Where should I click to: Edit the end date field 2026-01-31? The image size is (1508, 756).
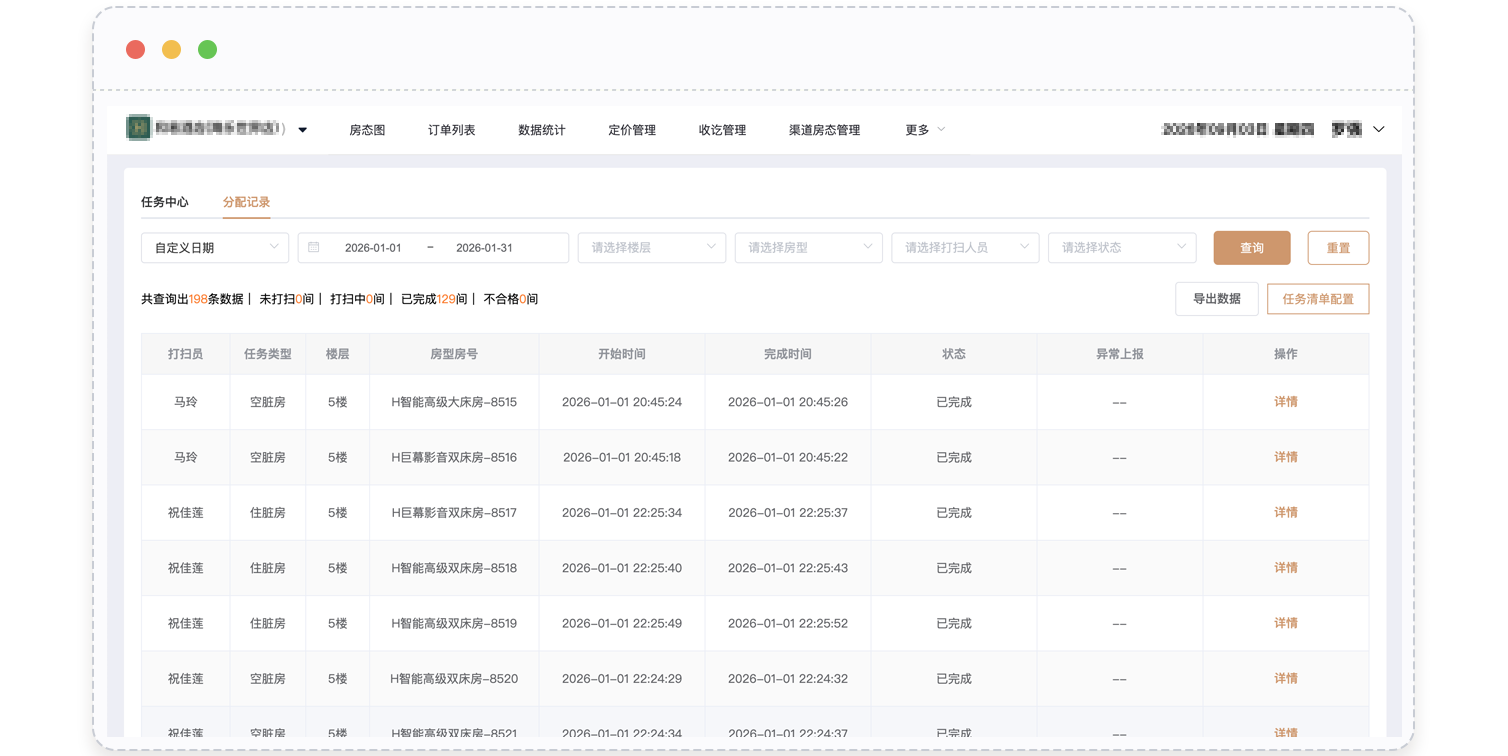[x=484, y=248]
